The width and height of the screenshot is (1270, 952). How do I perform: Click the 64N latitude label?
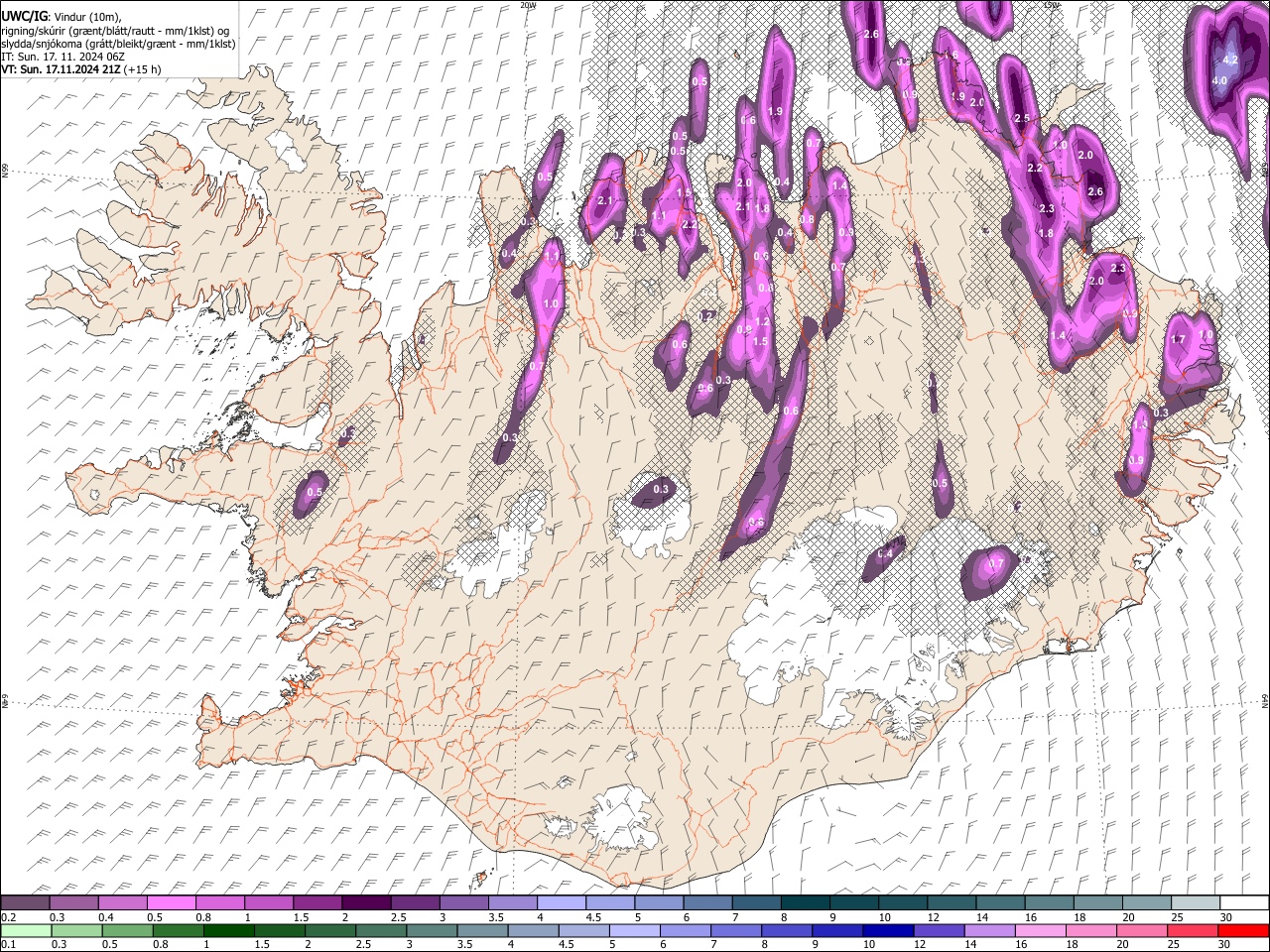click(1265, 701)
